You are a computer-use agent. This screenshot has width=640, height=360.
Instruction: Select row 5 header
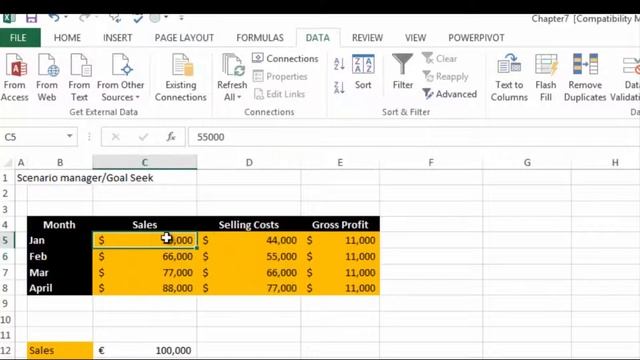coord(7,240)
